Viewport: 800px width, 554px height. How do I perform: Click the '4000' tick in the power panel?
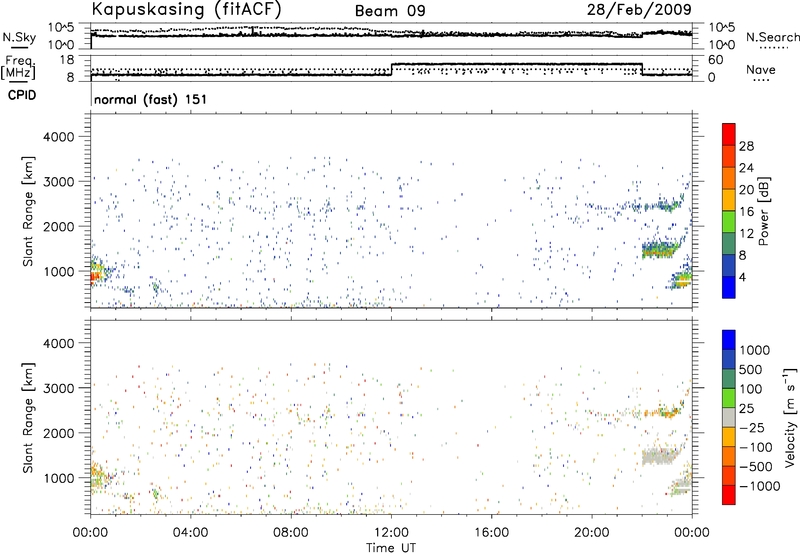tap(59, 137)
